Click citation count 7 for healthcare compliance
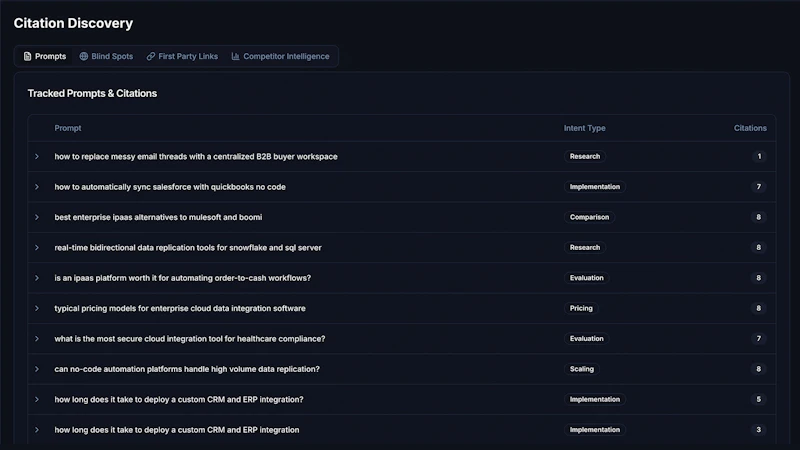Viewport: 800px width, 450px height. tap(759, 339)
